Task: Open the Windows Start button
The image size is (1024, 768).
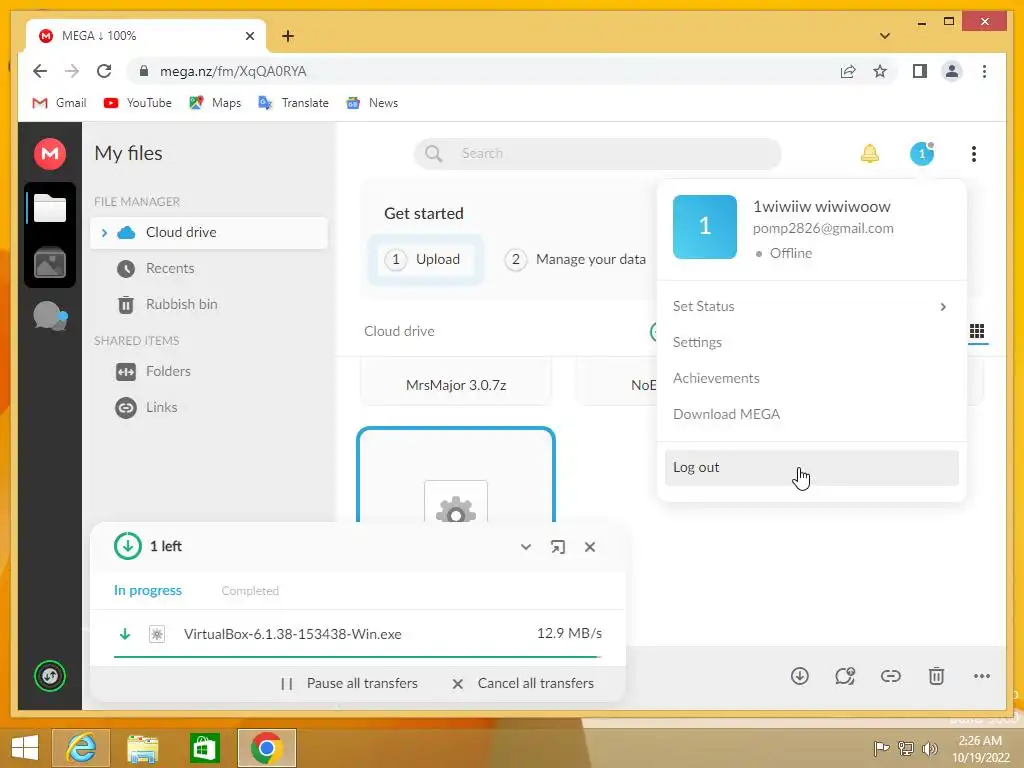Action: [25, 747]
